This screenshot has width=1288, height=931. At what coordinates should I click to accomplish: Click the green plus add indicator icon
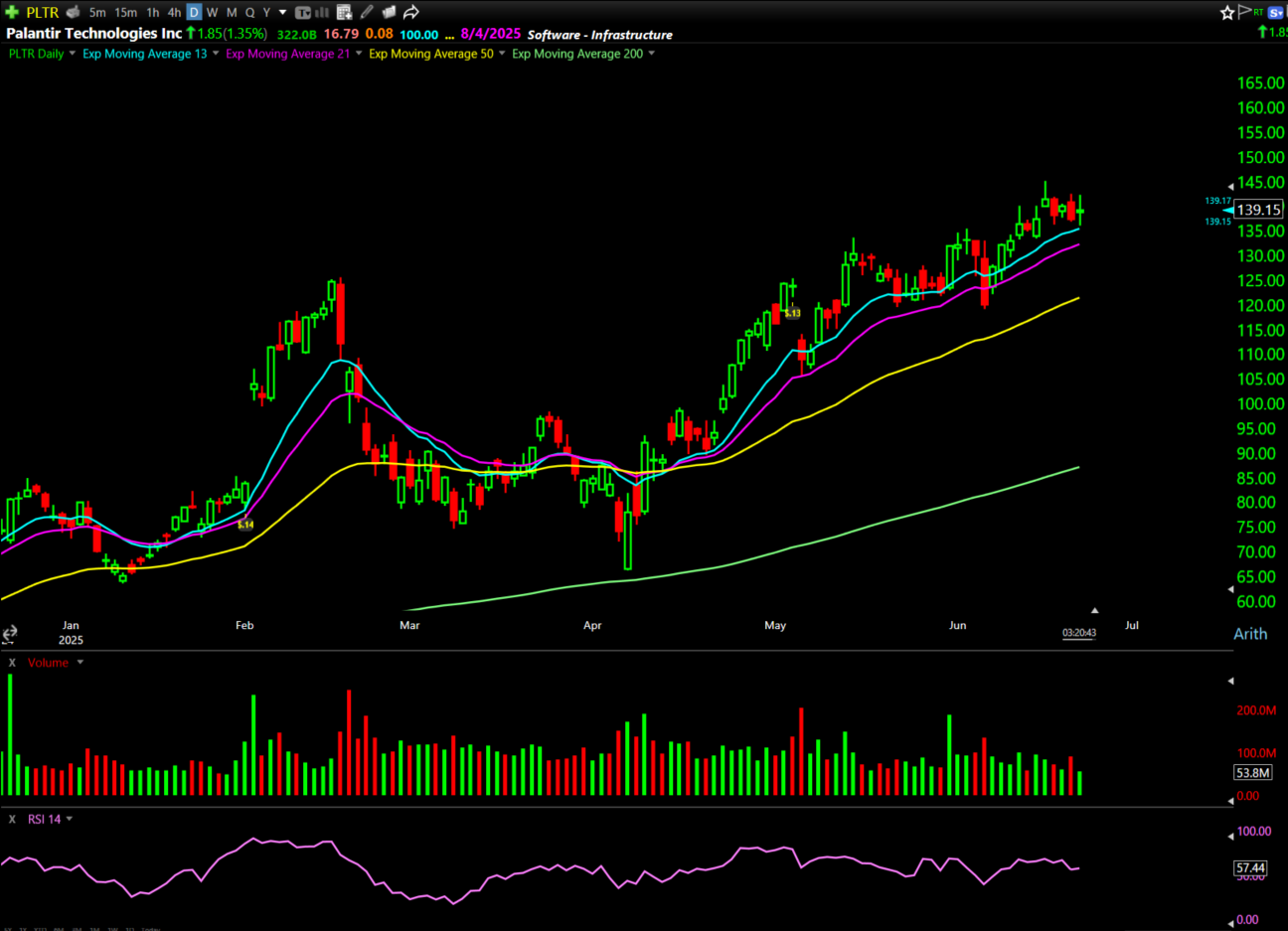(12, 12)
